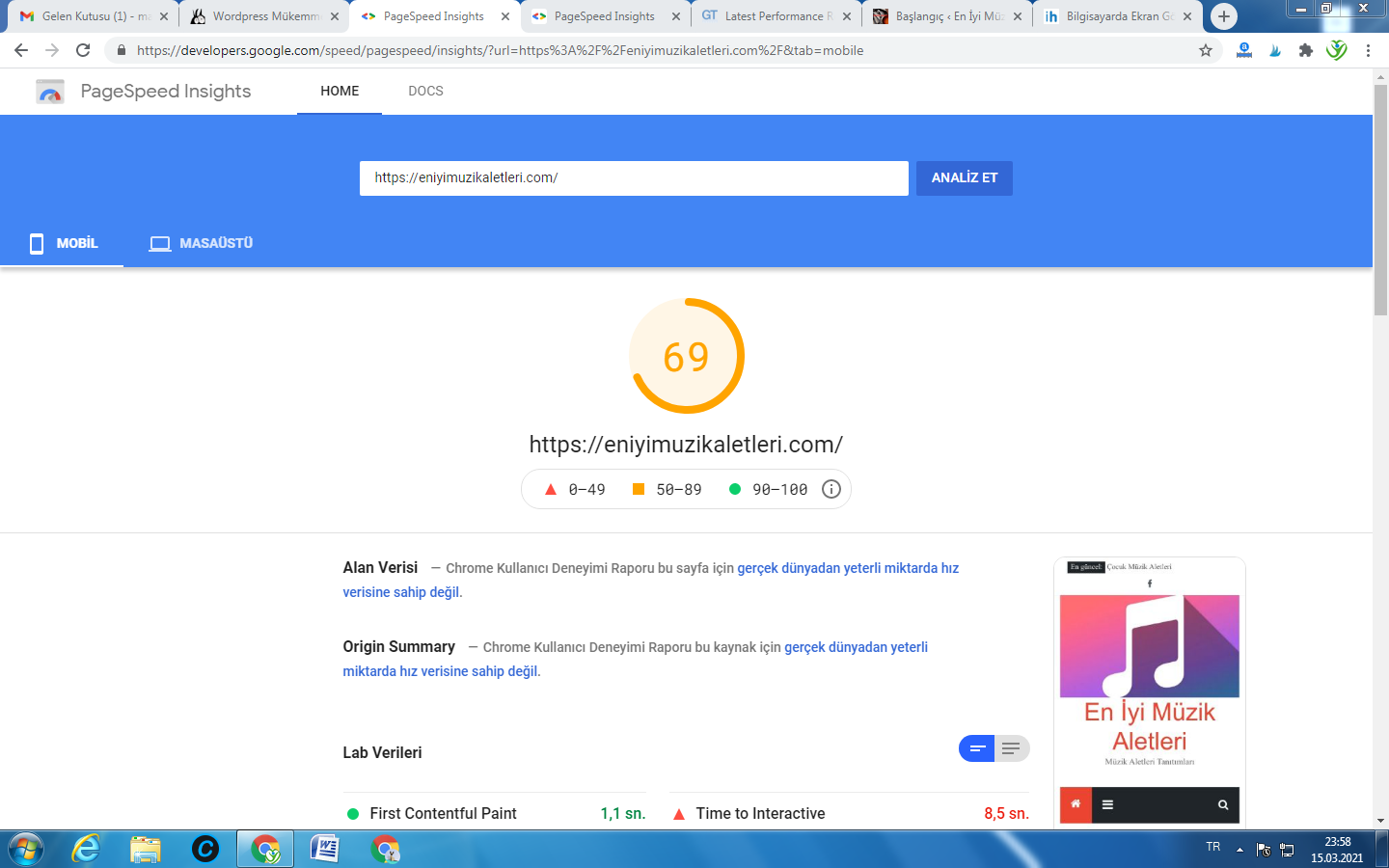Open a new browser tab
Viewport: 1389px width, 868px height.
[1224, 16]
